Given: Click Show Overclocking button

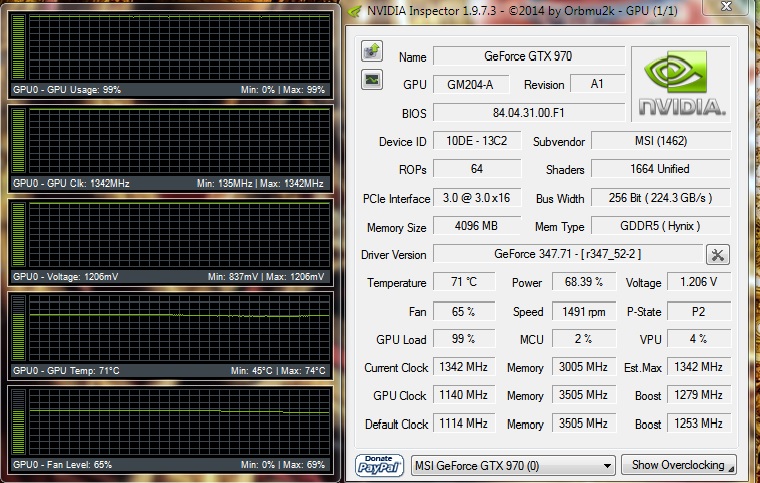Looking at the screenshot, I should coord(679,465).
